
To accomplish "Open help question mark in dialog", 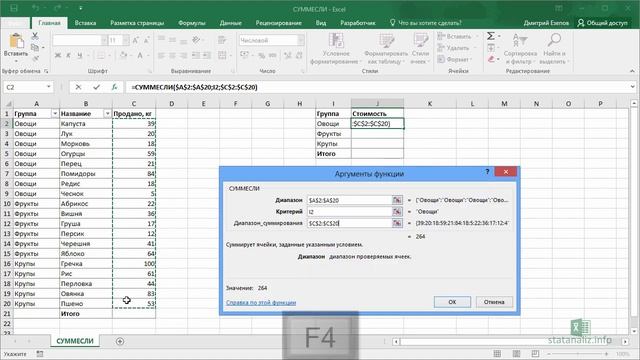I will point(487,172).
